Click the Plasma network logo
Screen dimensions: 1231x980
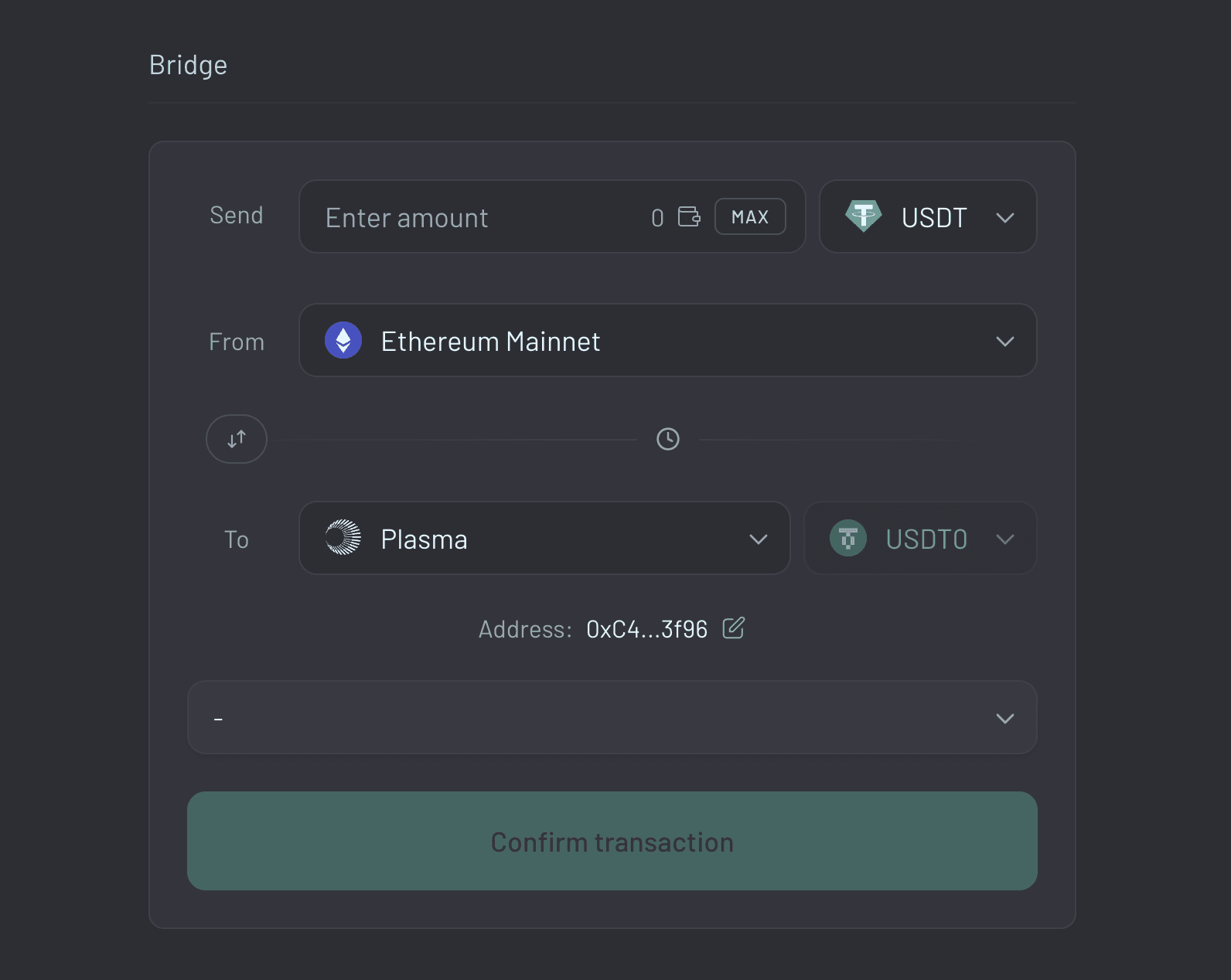[343, 539]
